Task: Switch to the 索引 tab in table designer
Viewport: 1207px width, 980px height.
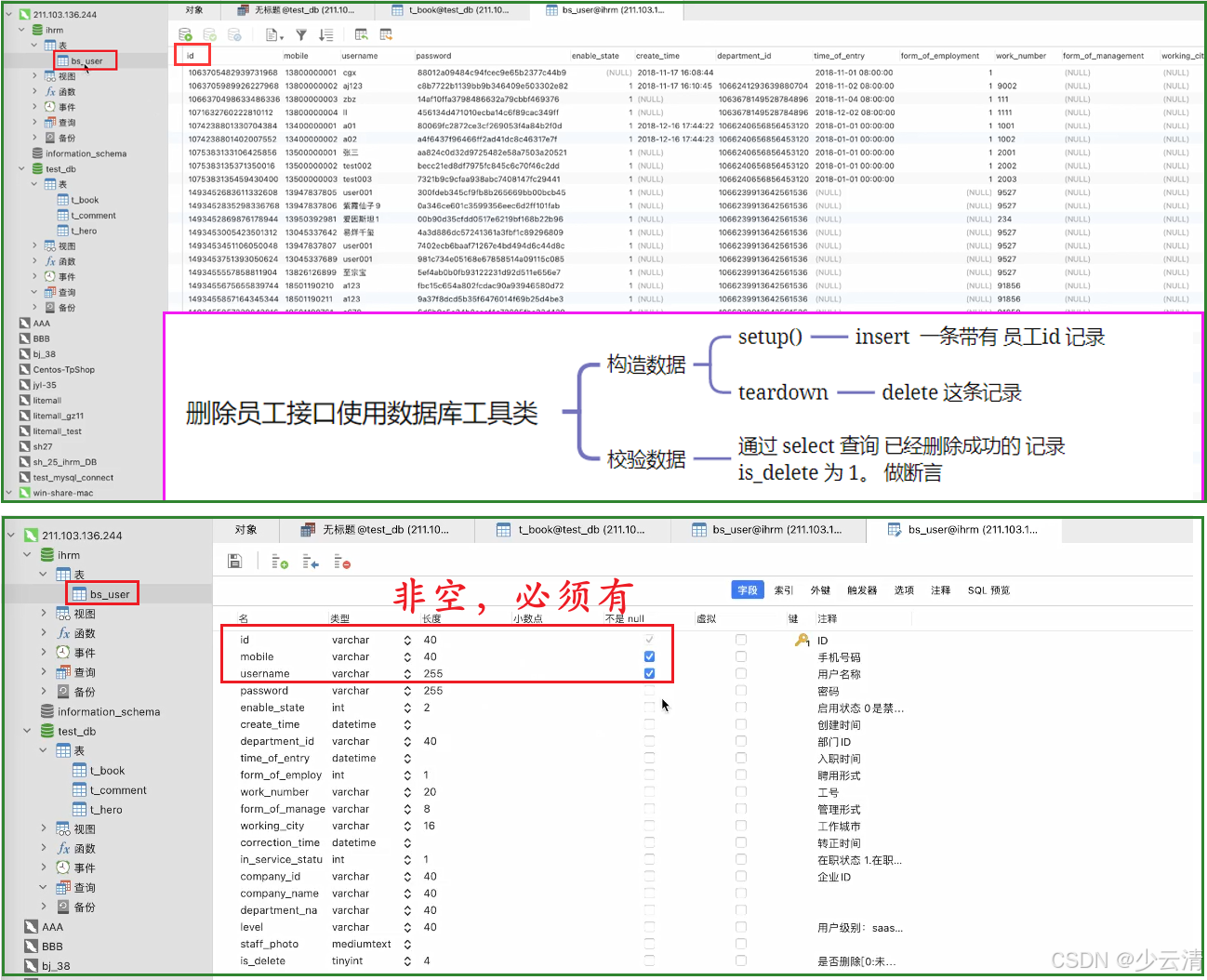Action: [782, 589]
